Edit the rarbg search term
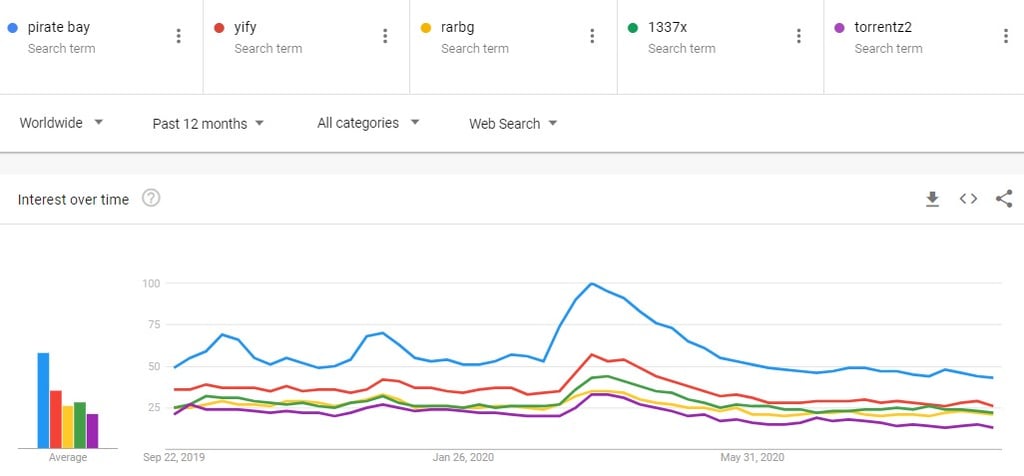 tap(457, 27)
